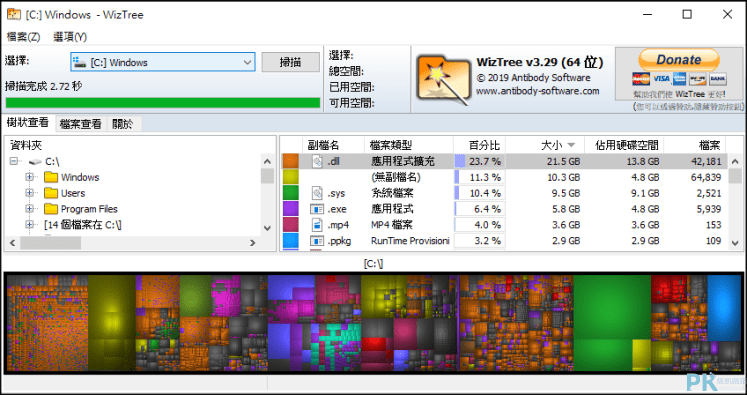The image size is (747, 395).
Task: Click the .dll file type icon
Action: coord(317,162)
